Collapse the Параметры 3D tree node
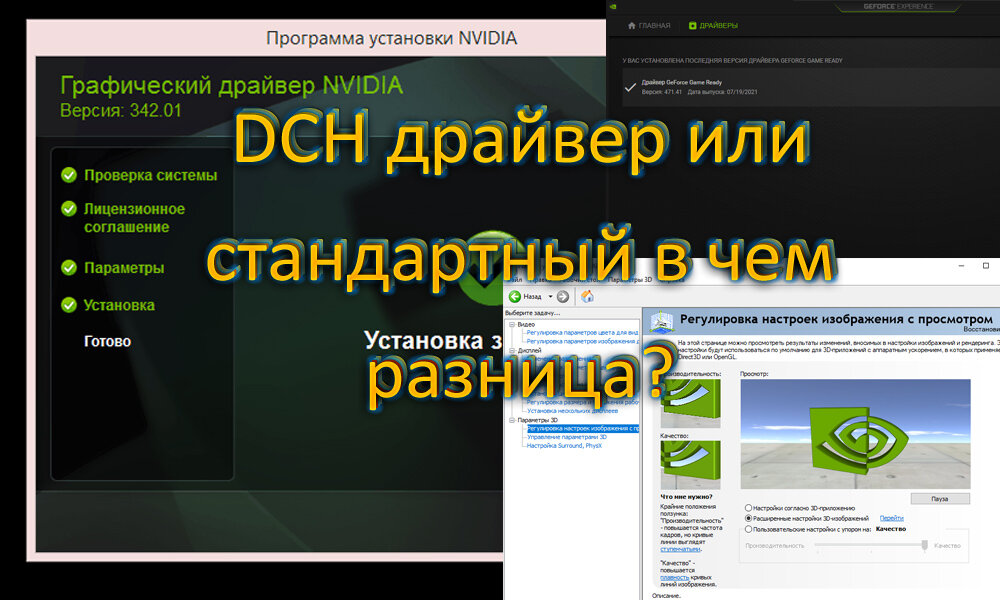The image size is (1000, 600). point(511,420)
